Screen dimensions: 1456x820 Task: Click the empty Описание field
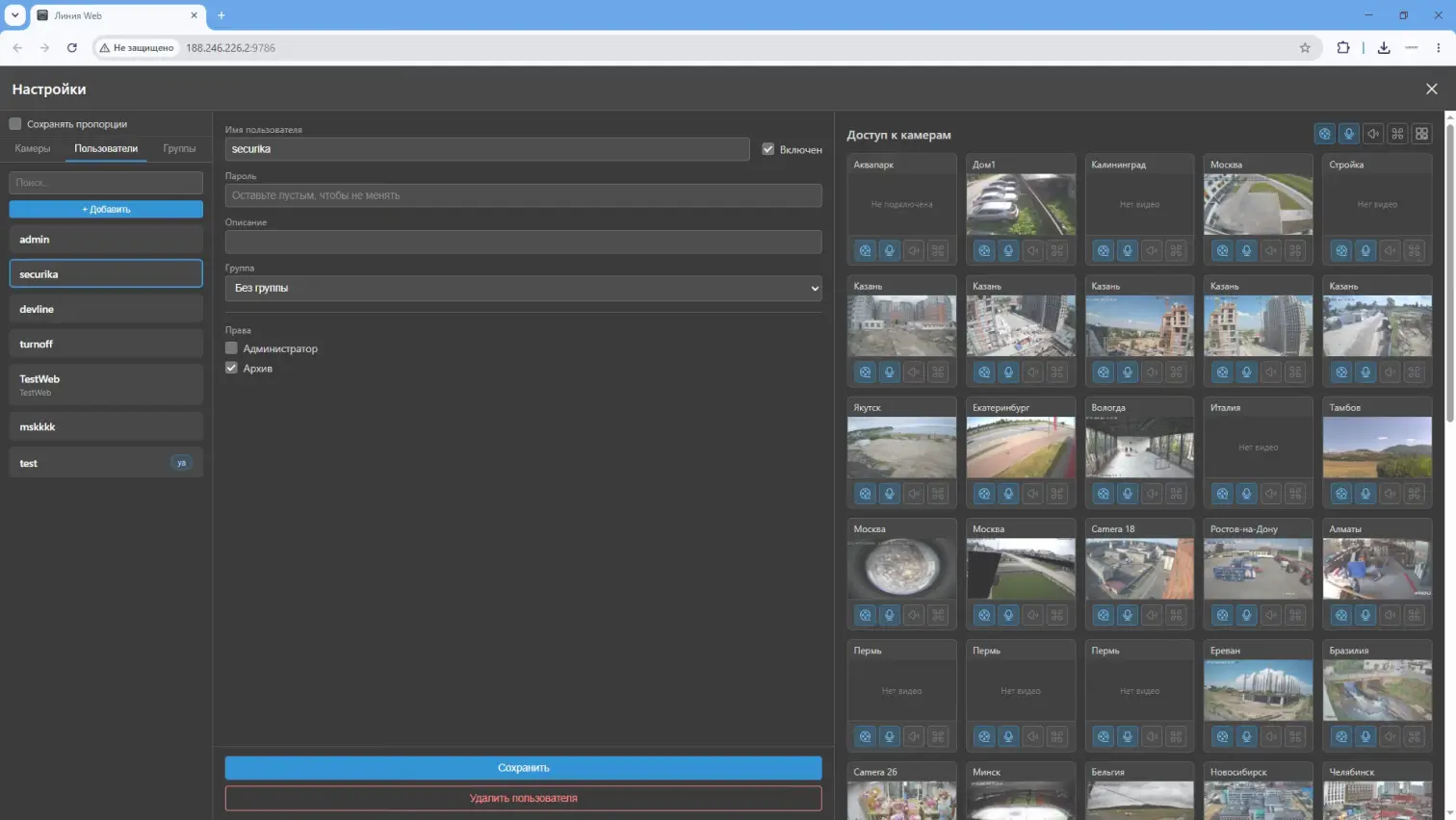coord(524,242)
